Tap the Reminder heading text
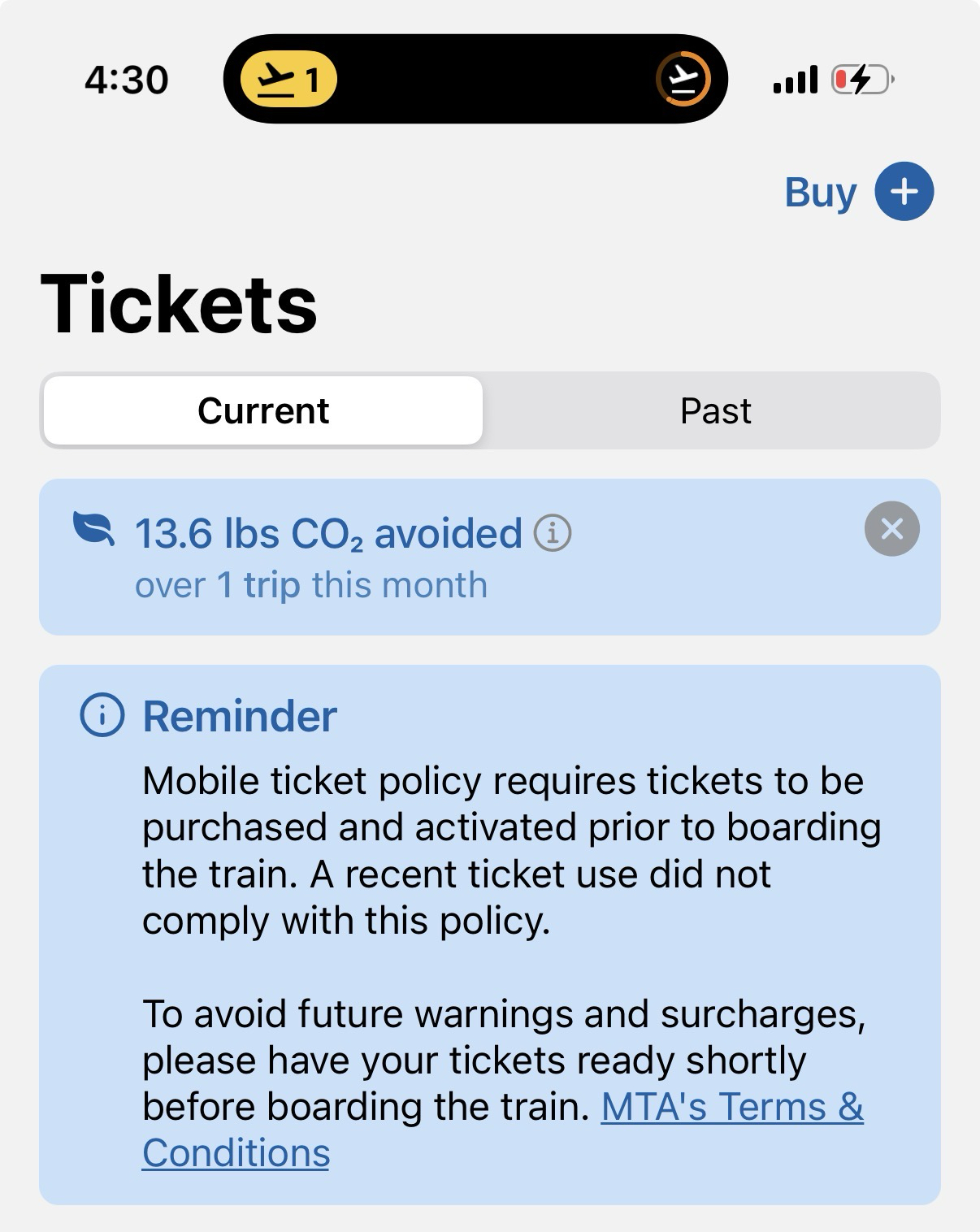Viewport: 980px width, 1232px height. tap(240, 717)
